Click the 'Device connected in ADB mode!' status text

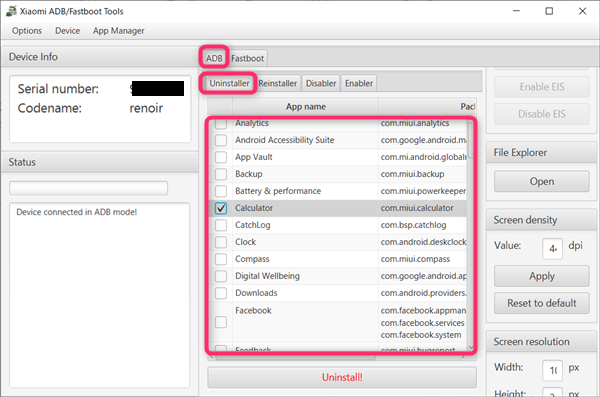pos(77,212)
